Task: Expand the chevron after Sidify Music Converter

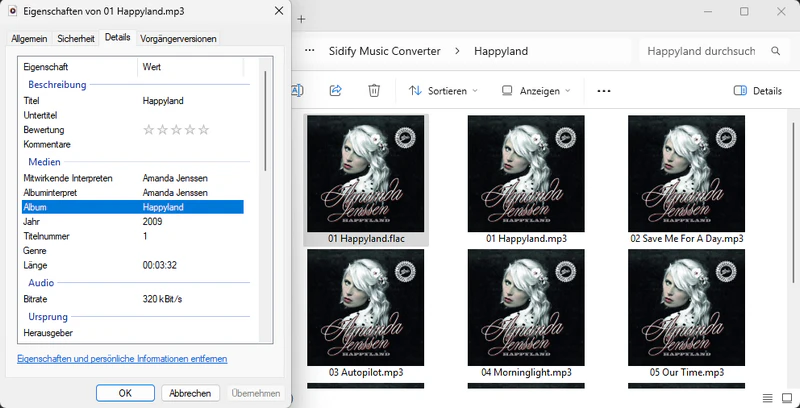Action: pyautogui.click(x=457, y=51)
